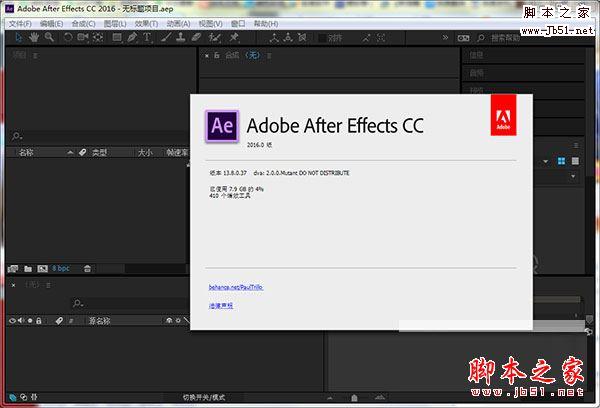Select the Pen tool
The height and width of the screenshot is (408, 600).
tap(132, 37)
